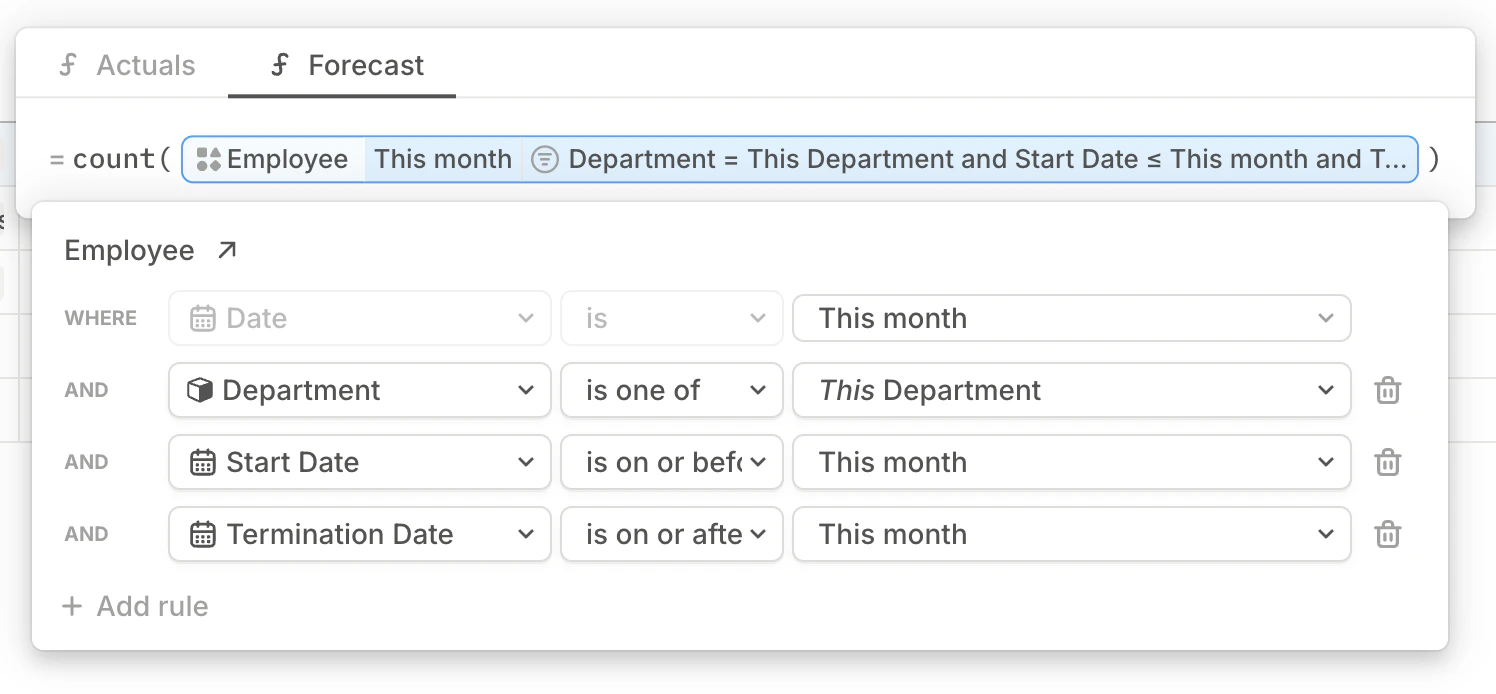
Task: Delete the Department filter rule
Action: 1387,390
